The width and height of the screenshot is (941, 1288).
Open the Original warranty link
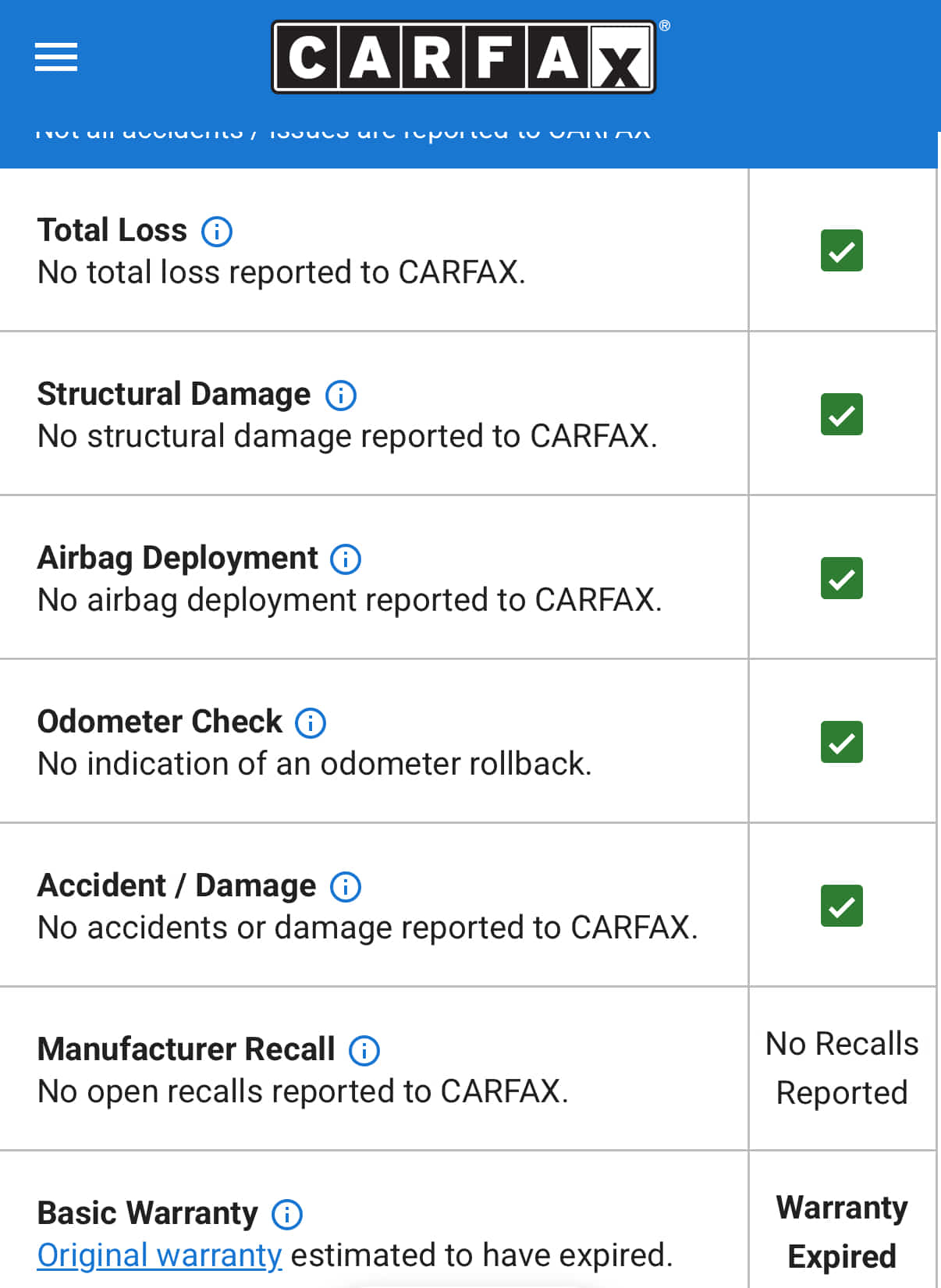[x=159, y=1255]
